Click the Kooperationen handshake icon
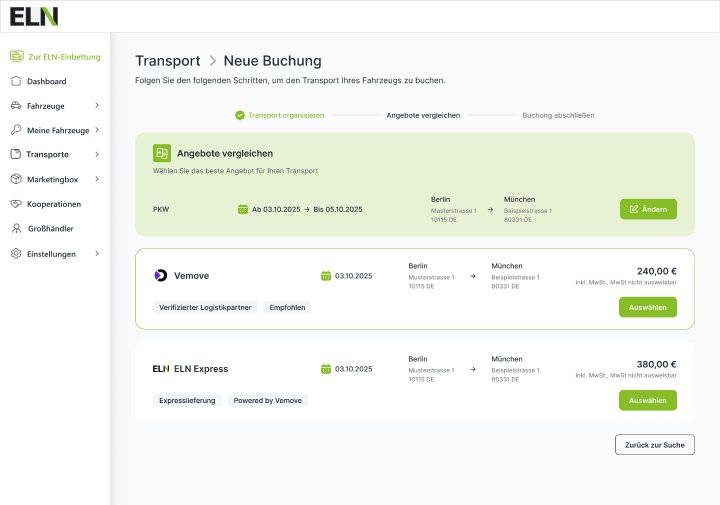720x505 pixels. (x=16, y=204)
